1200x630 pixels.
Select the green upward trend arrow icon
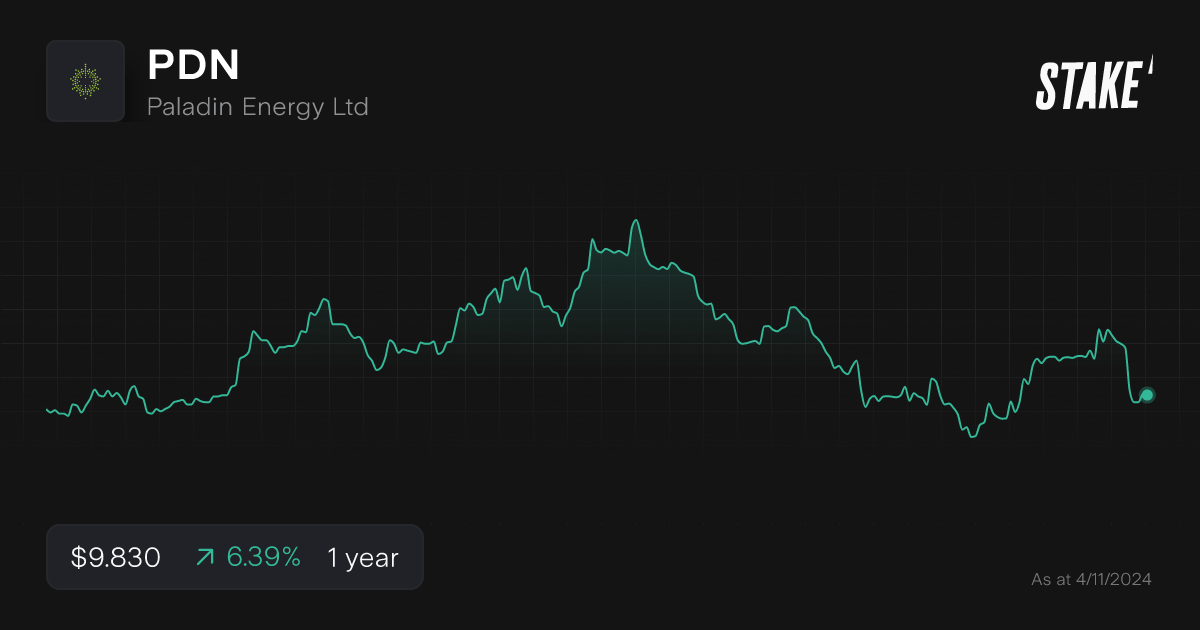(204, 557)
